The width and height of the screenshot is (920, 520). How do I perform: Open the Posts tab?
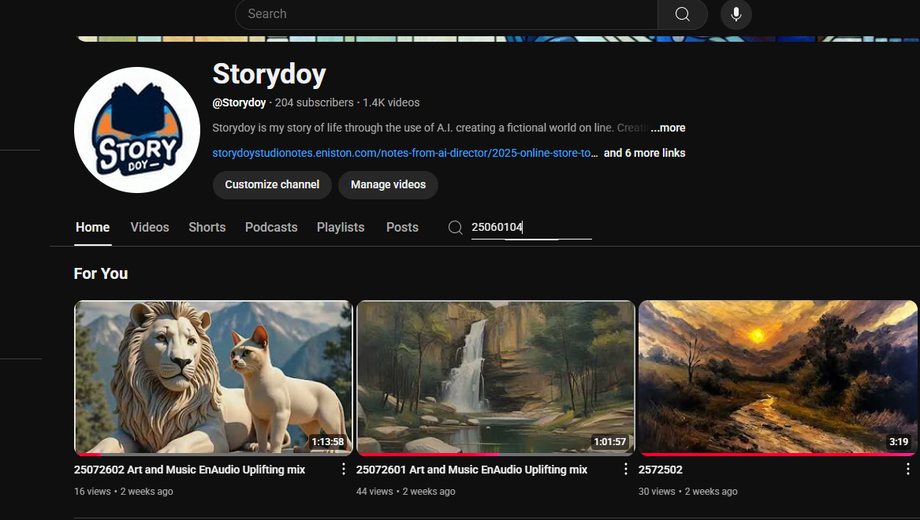[x=402, y=228]
